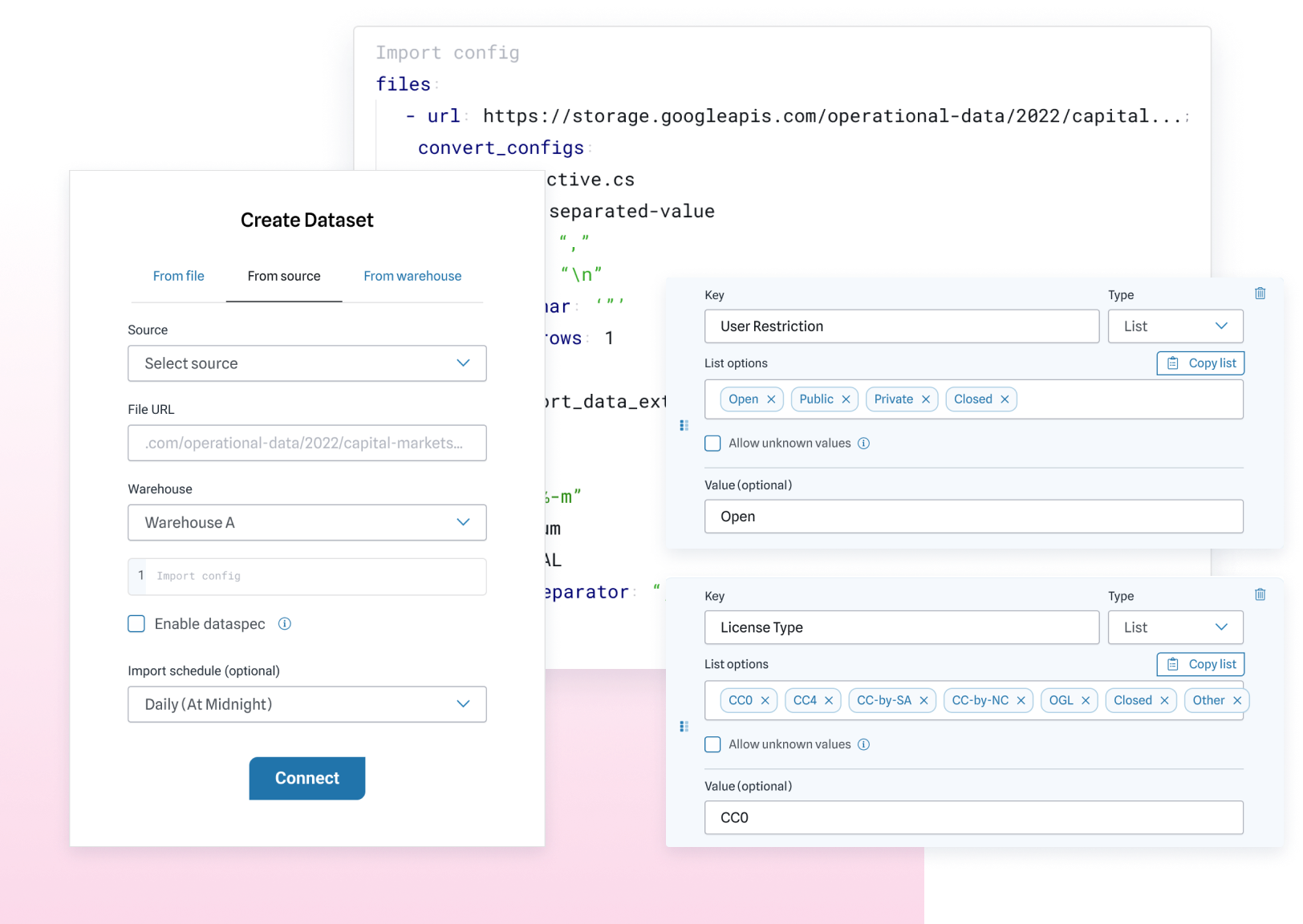Delete the User Restriction field
The image size is (1303, 924).
[x=1260, y=294]
